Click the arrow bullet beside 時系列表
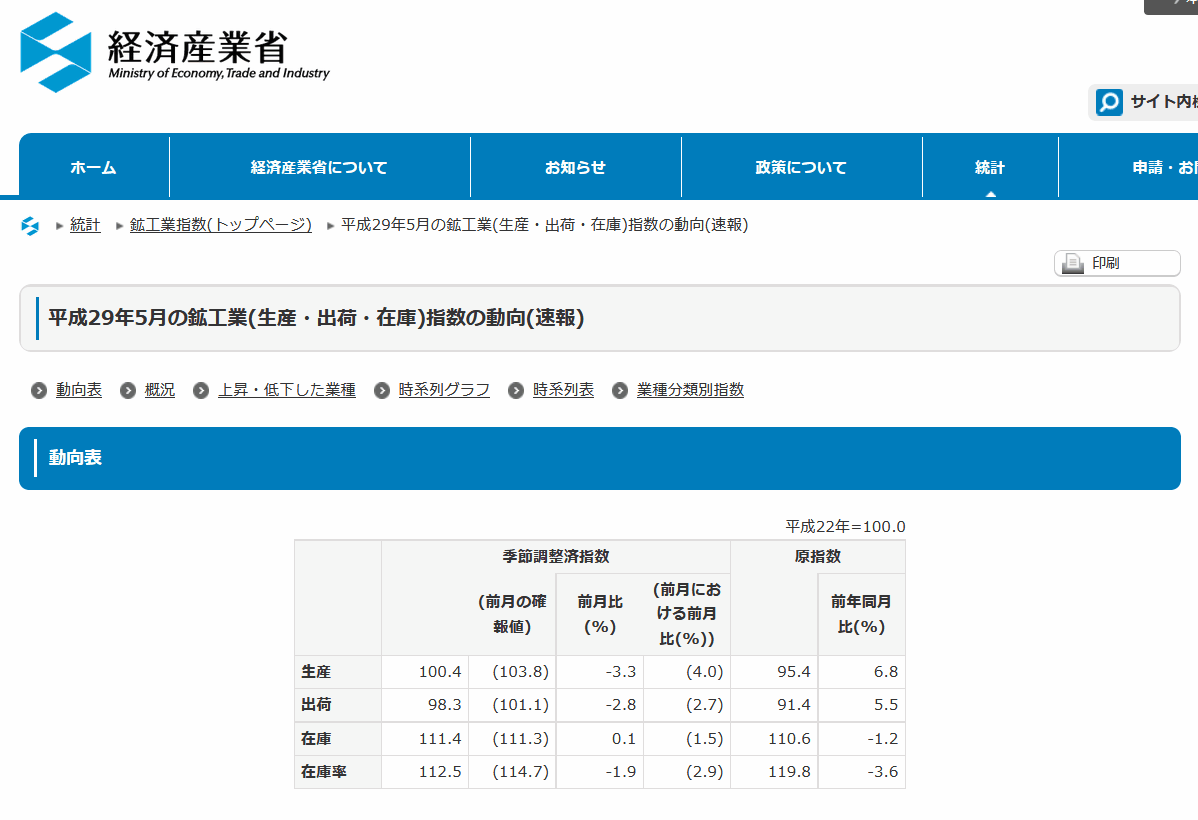Screen dimensions: 1198x820 click(516, 391)
